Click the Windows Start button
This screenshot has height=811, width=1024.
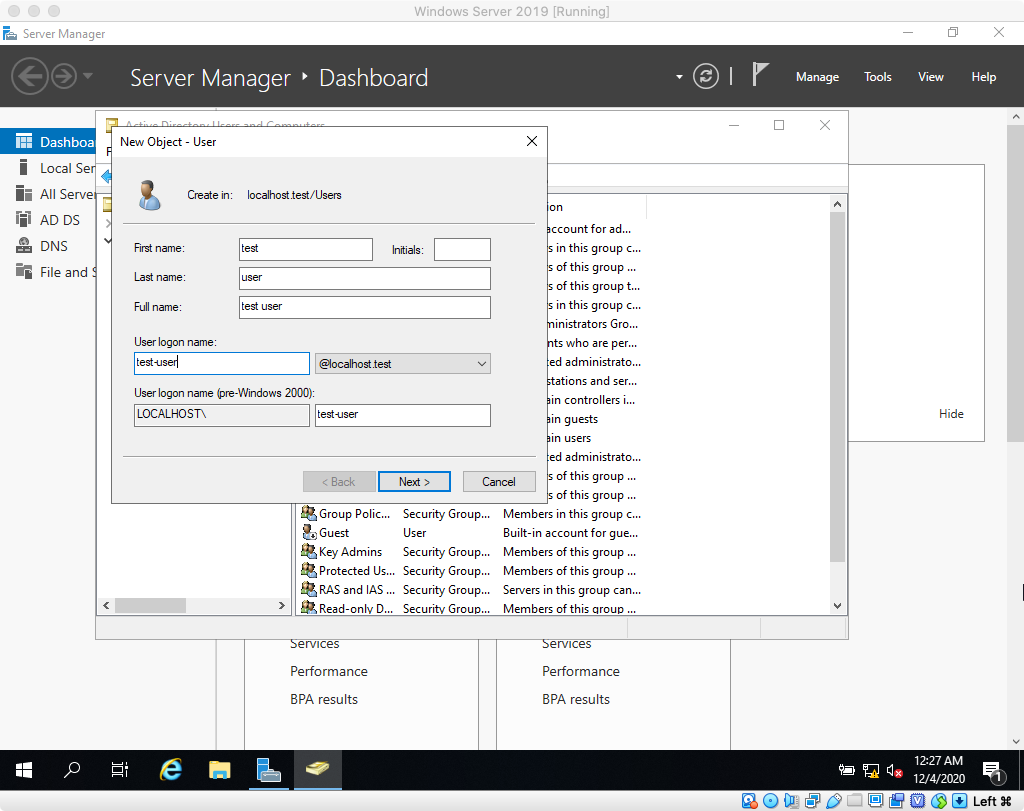pos(24,770)
